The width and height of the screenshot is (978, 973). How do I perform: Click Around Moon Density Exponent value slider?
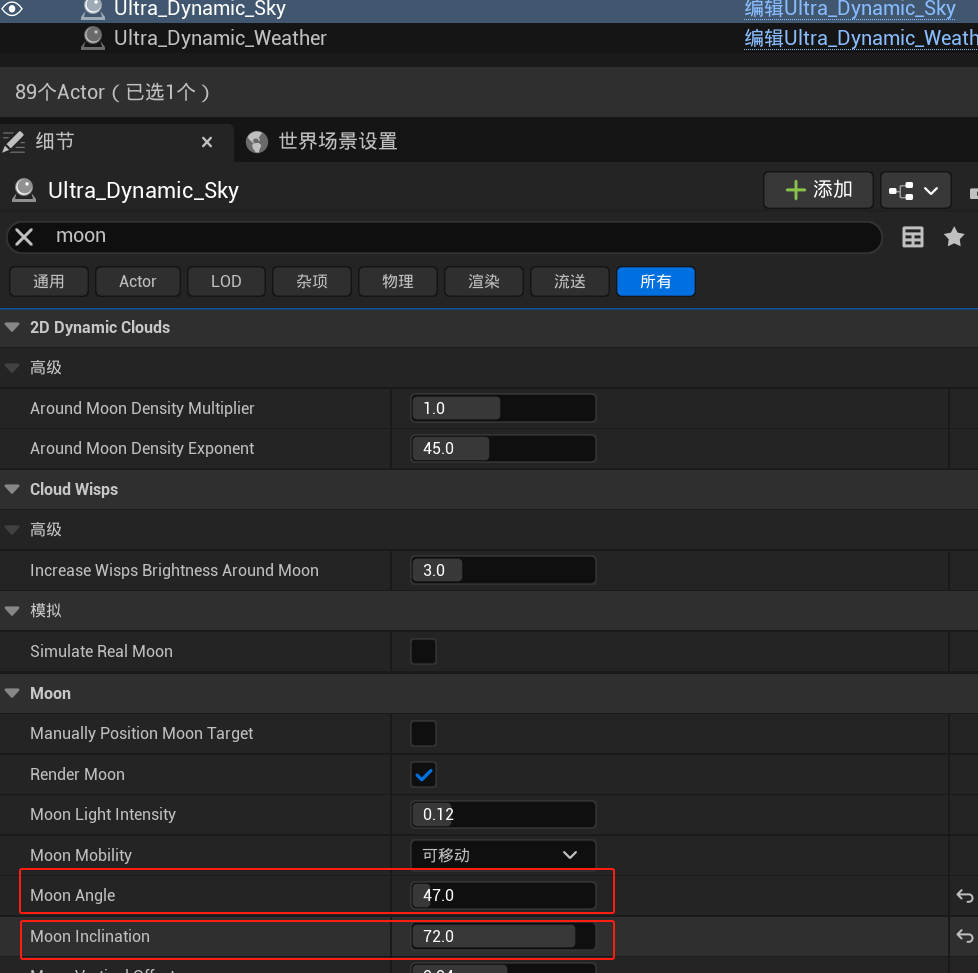coord(503,448)
